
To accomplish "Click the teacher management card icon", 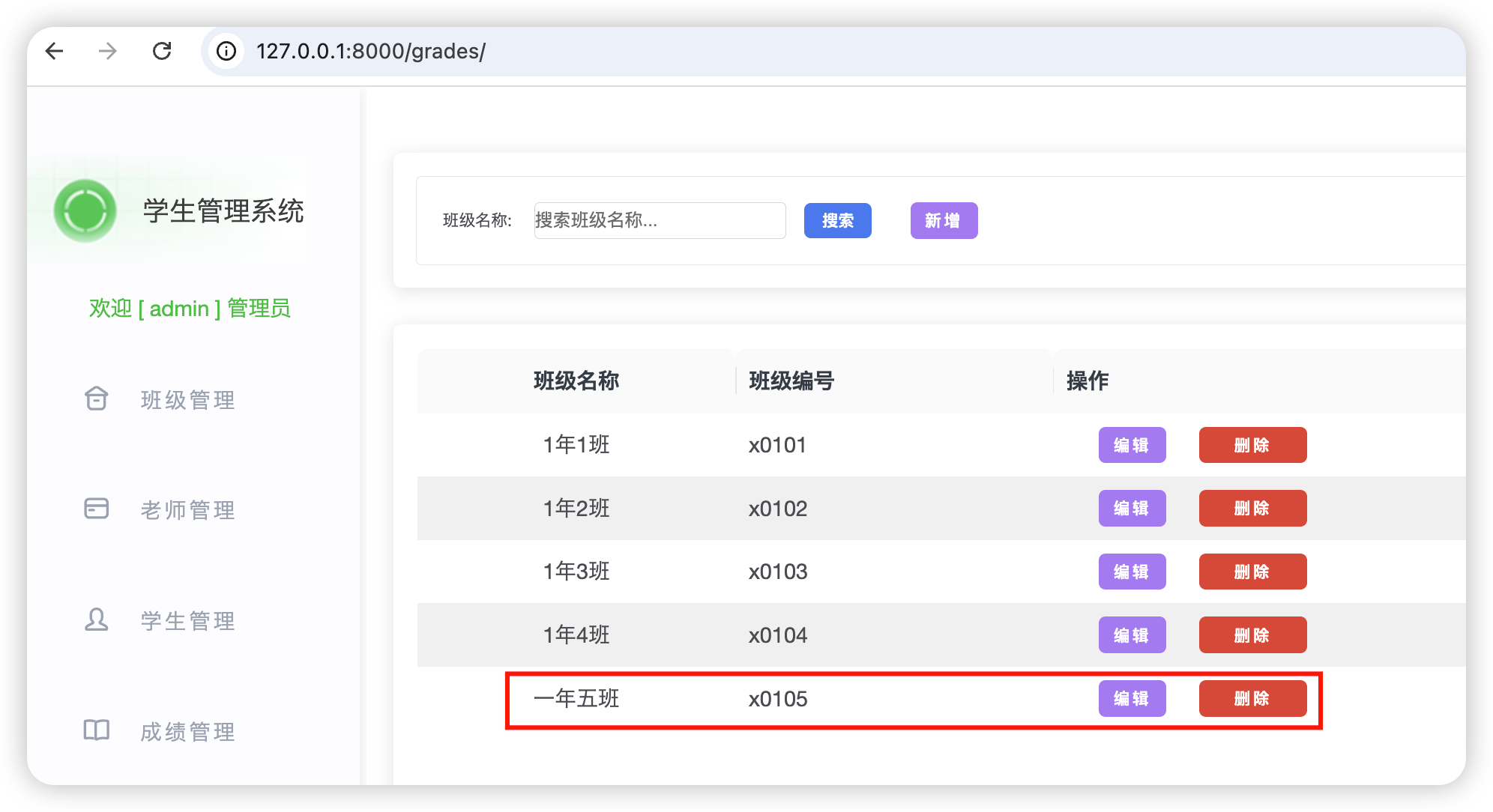I will 97,509.
